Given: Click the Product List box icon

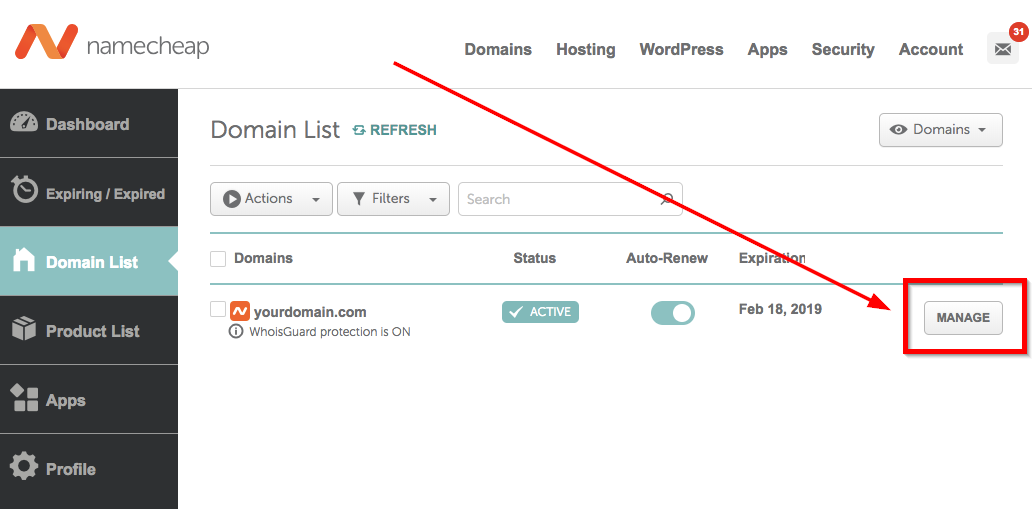Looking at the screenshot, I should [24, 329].
